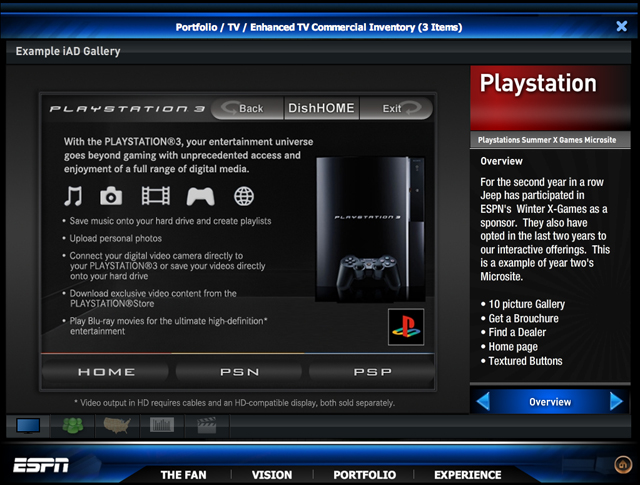Viewport: 640px width, 485px height.
Task: Click the Exit button in the microsite
Action: click(x=396, y=108)
